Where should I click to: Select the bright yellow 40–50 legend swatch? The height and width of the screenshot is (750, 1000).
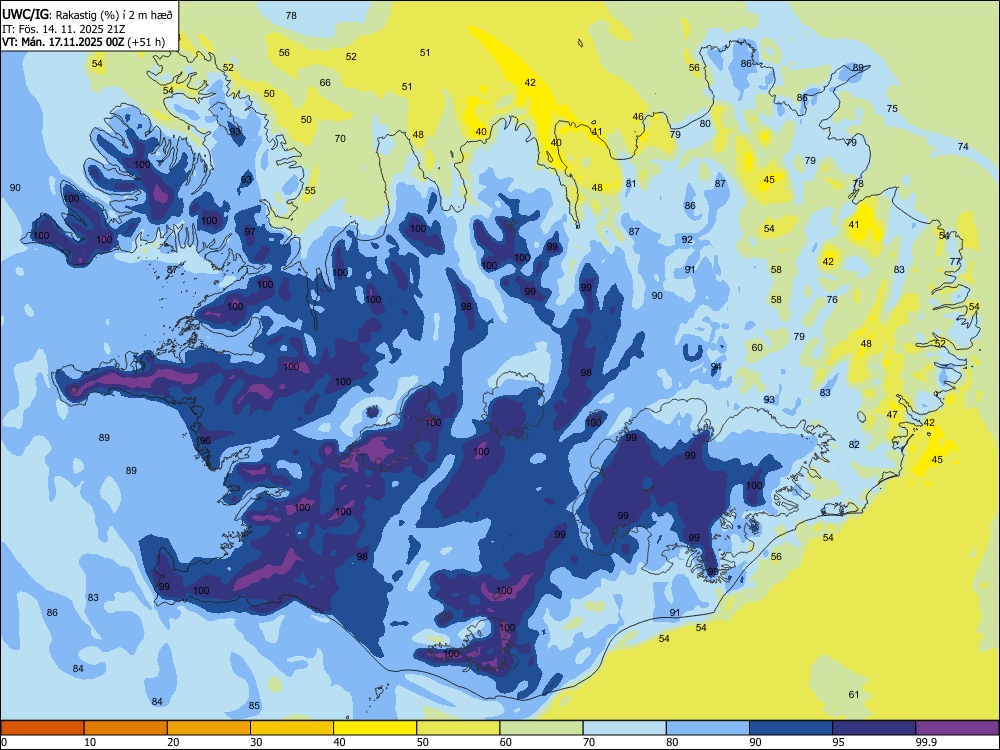point(375,728)
